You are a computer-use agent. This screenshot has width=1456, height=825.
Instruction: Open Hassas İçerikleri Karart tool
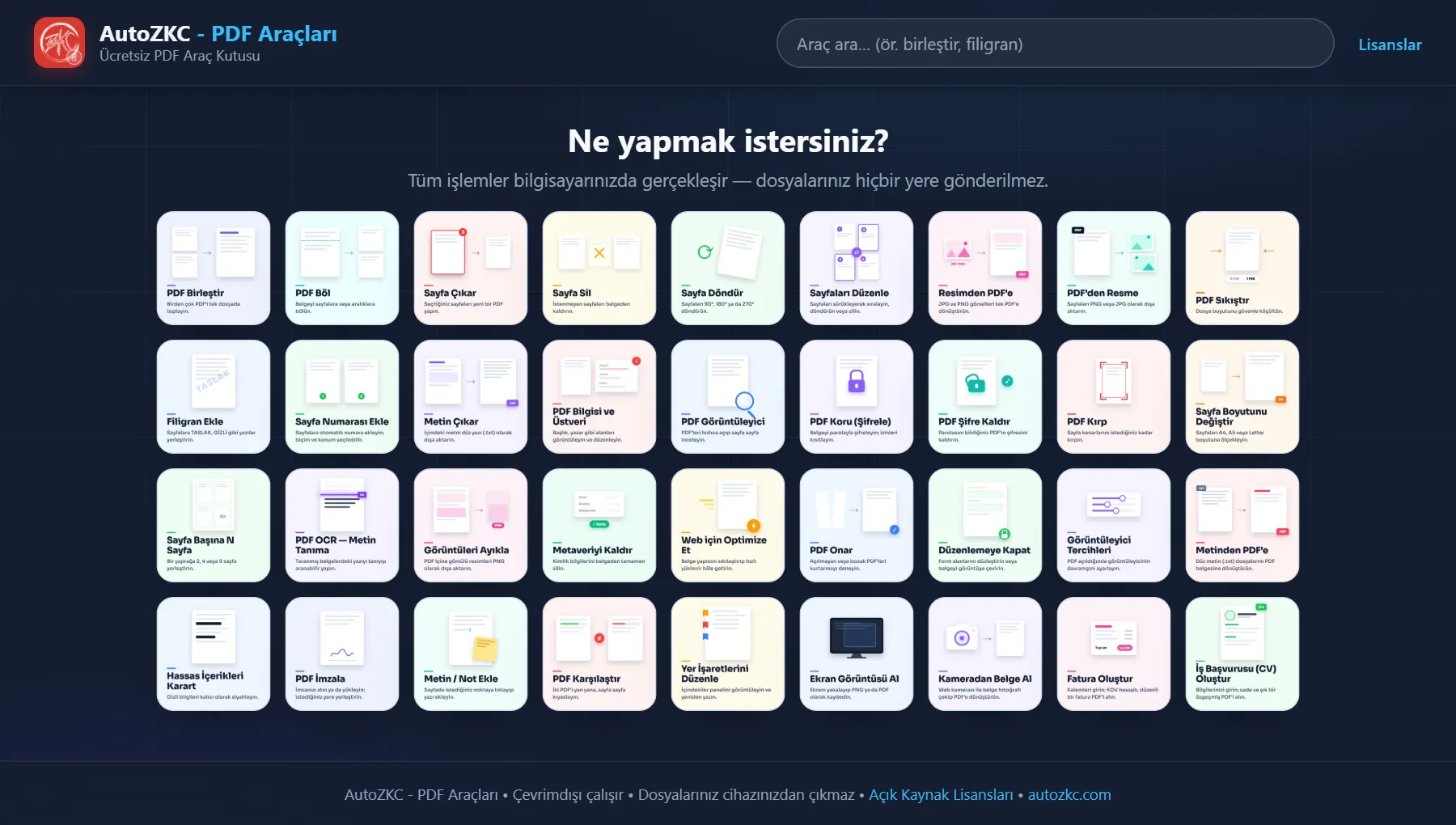[x=214, y=654]
